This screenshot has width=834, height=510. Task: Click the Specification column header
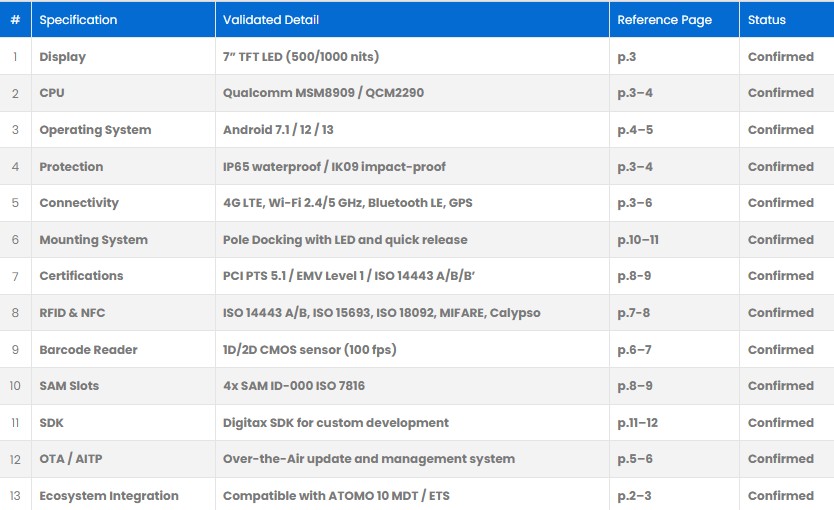[x=78, y=20]
